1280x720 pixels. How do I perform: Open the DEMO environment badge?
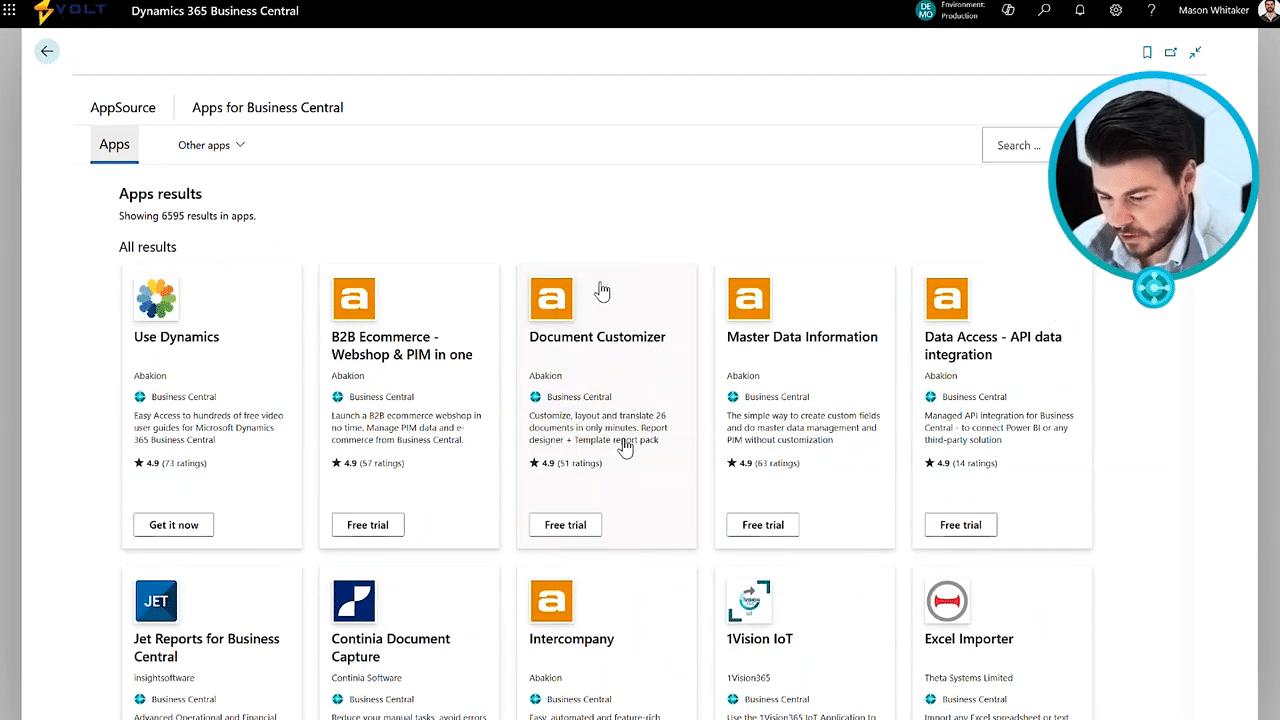pos(925,11)
